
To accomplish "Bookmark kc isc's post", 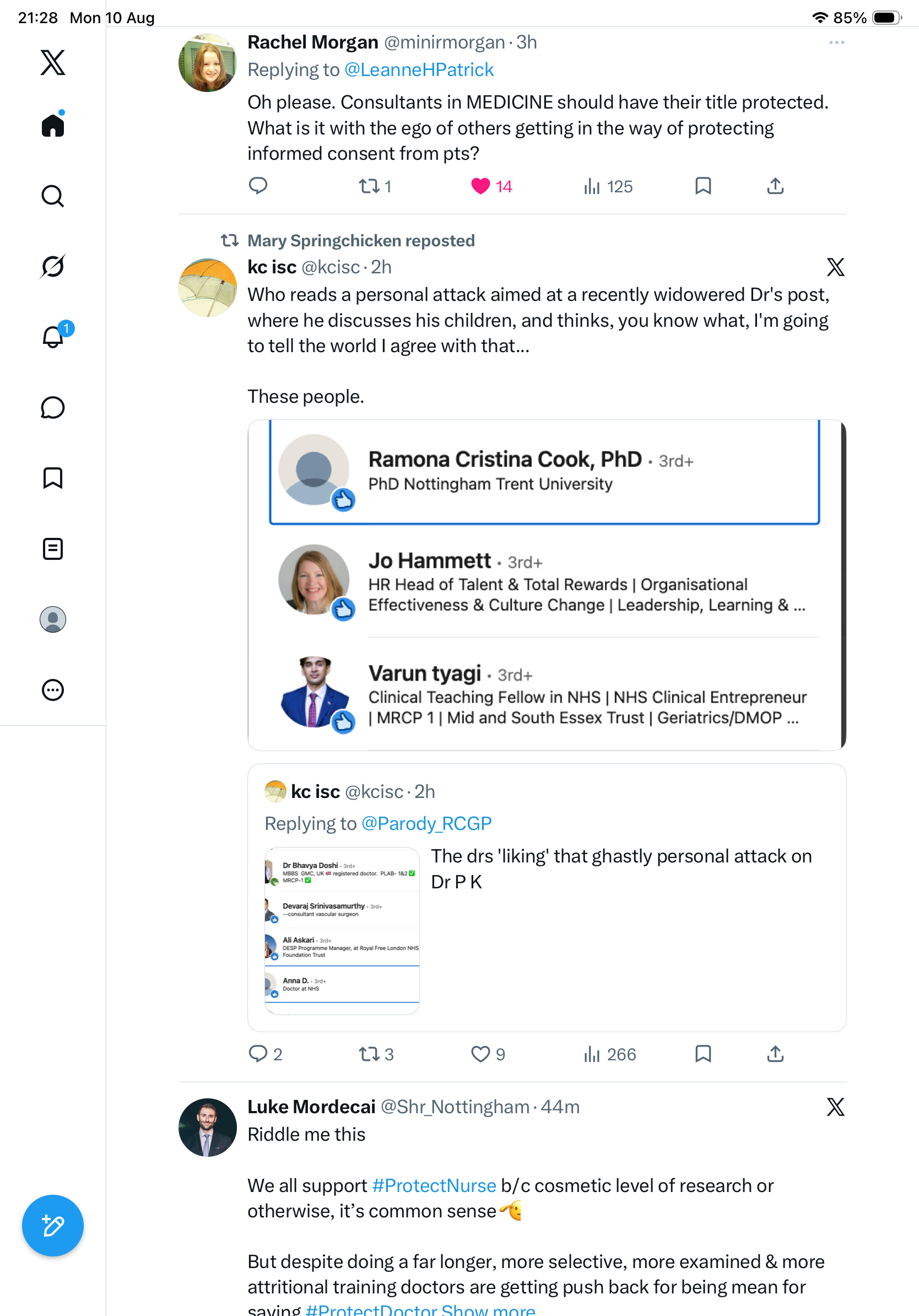I will pyautogui.click(x=703, y=1054).
